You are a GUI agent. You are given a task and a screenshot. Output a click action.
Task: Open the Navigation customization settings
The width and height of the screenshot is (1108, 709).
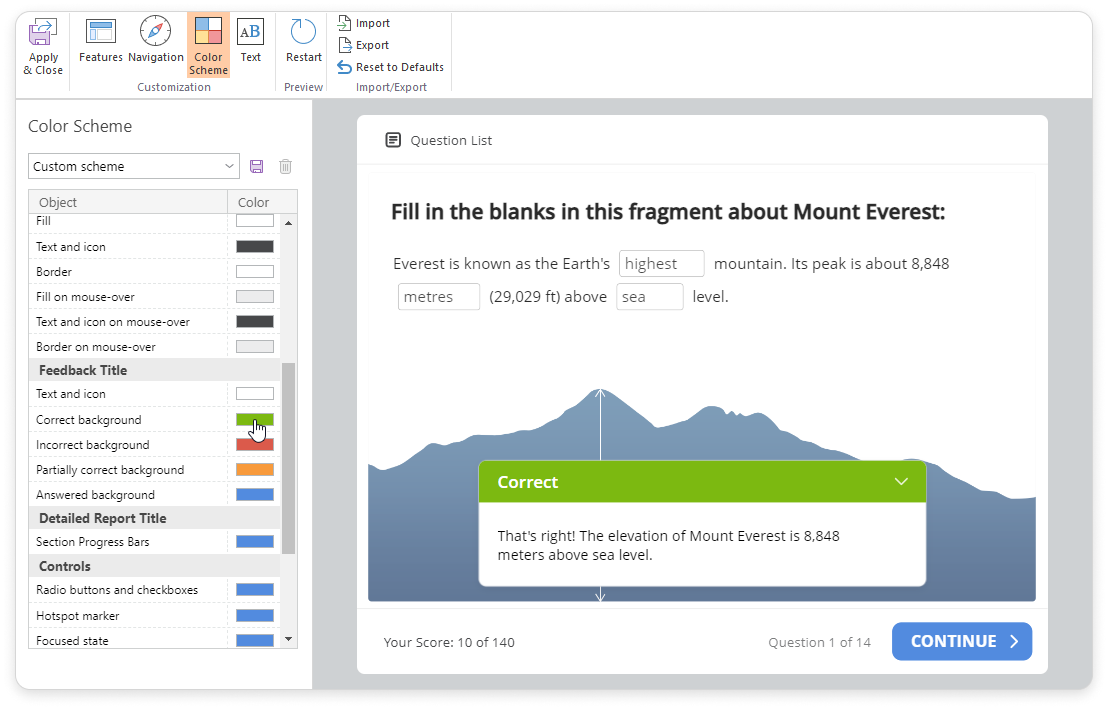coord(155,41)
